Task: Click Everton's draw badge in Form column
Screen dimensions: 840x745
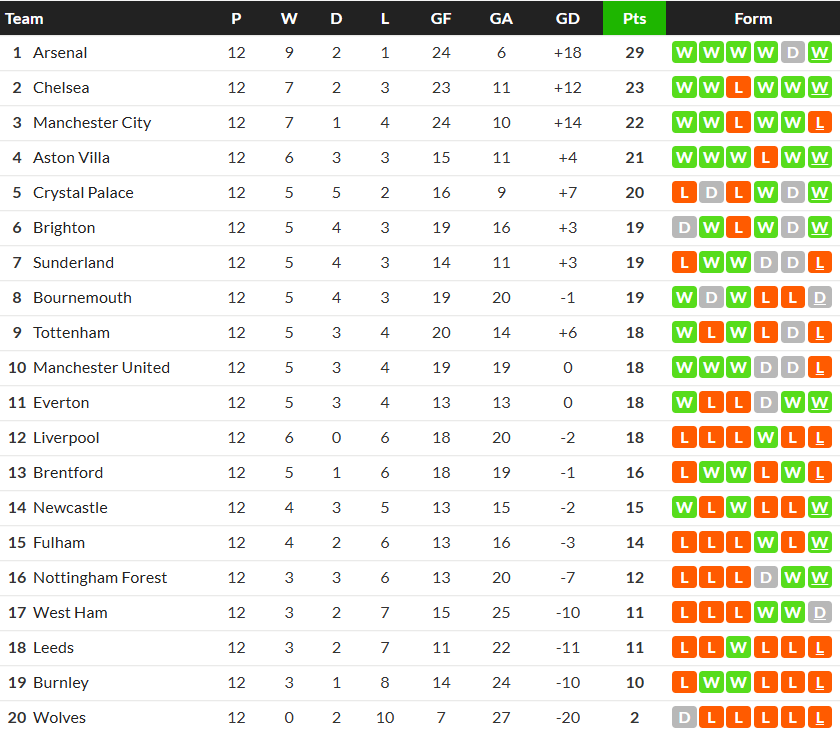Action: [x=766, y=403]
